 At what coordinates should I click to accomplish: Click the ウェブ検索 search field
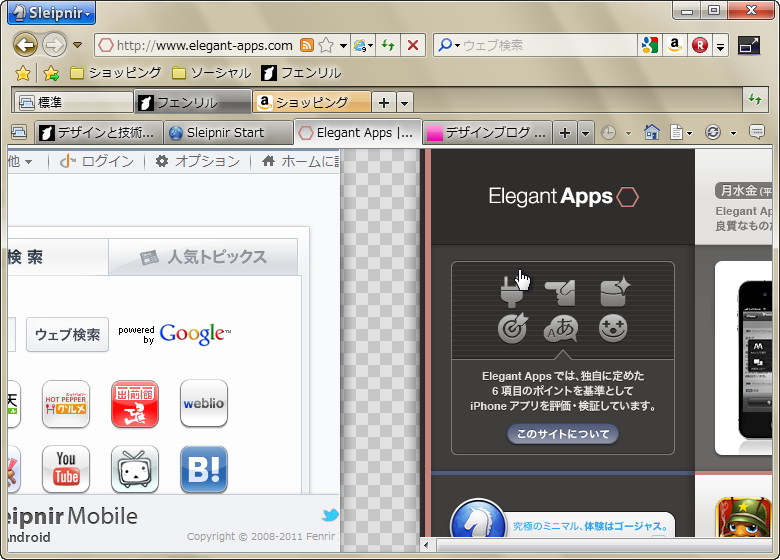pos(549,45)
